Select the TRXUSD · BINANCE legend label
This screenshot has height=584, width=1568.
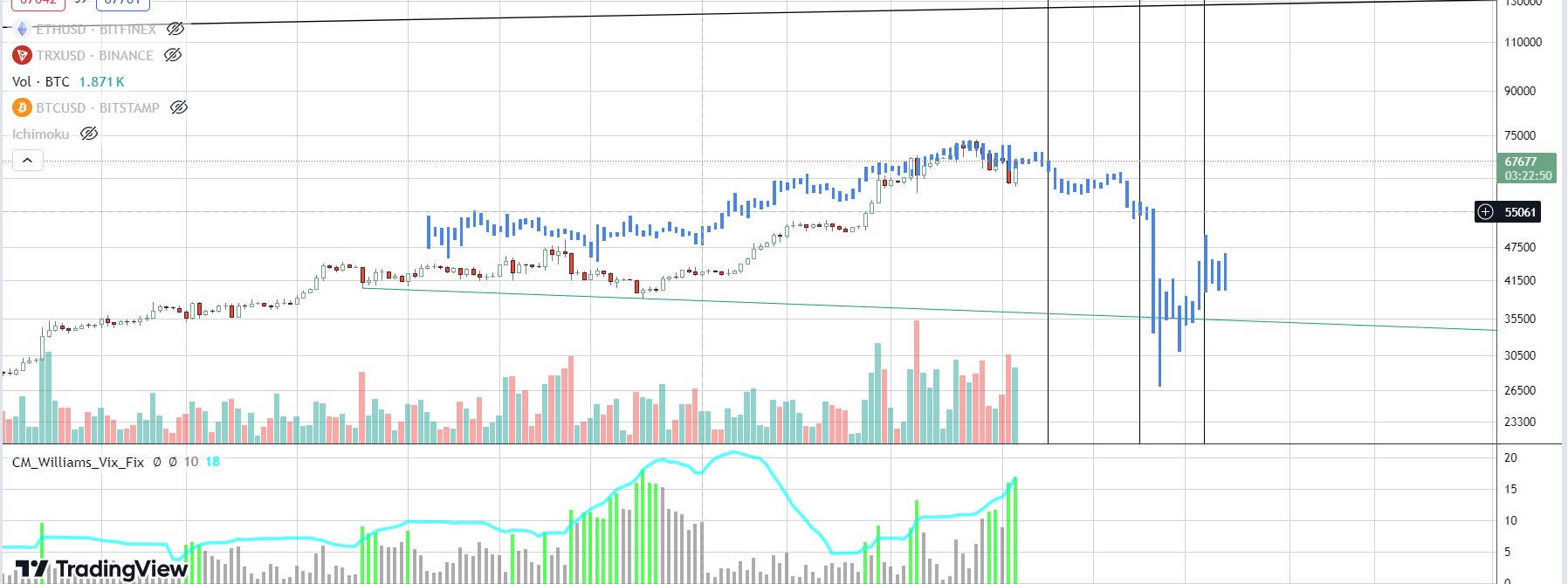pos(94,56)
